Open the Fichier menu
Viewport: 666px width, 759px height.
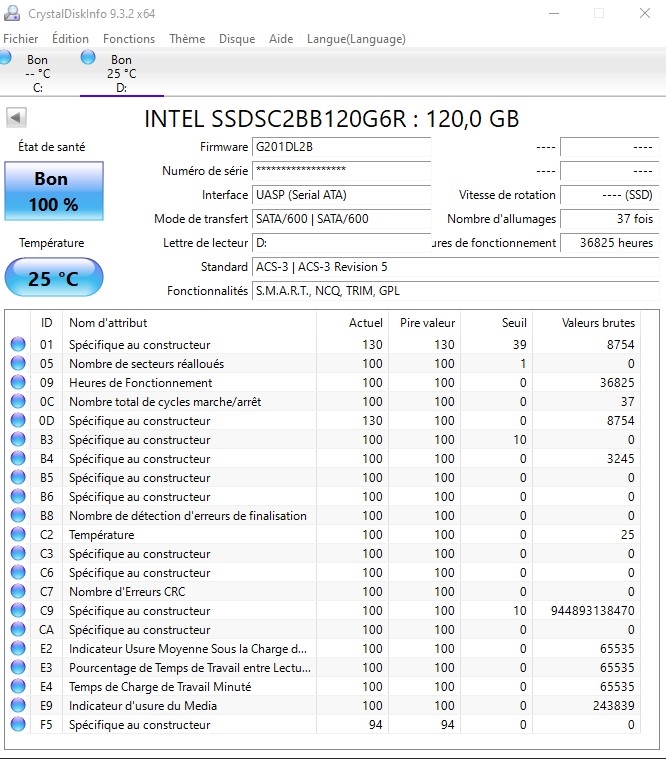[21, 39]
